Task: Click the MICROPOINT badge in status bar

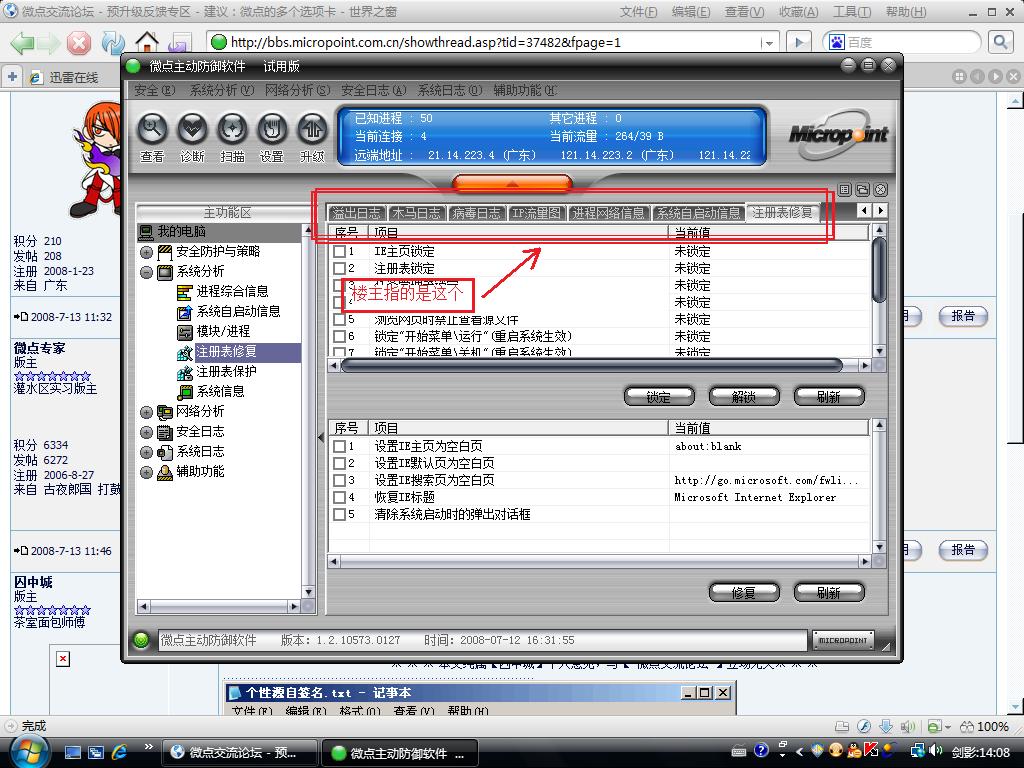Action: point(842,641)
